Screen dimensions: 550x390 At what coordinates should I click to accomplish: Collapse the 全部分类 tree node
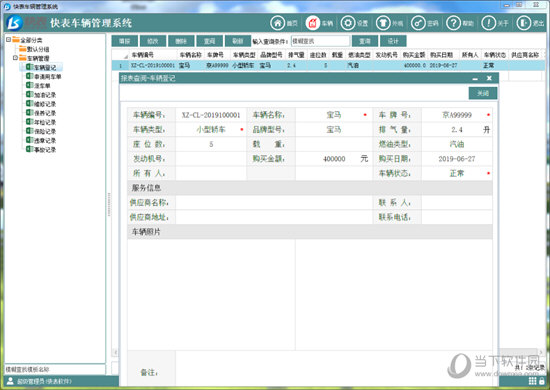pyautogui.click(x=8, y=40)
